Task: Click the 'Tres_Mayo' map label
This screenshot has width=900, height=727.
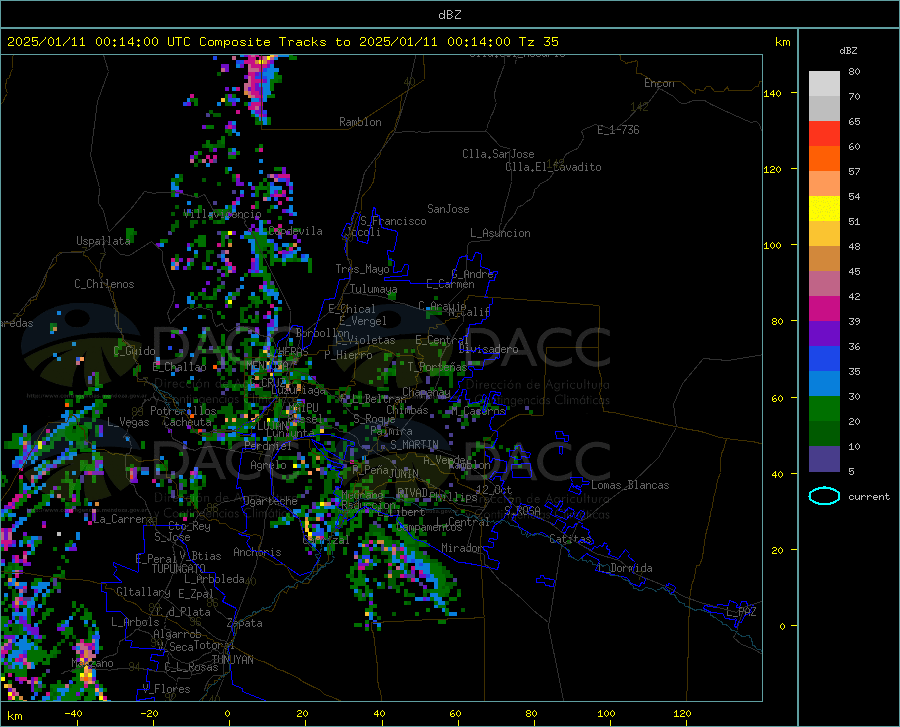Action: 362,269
